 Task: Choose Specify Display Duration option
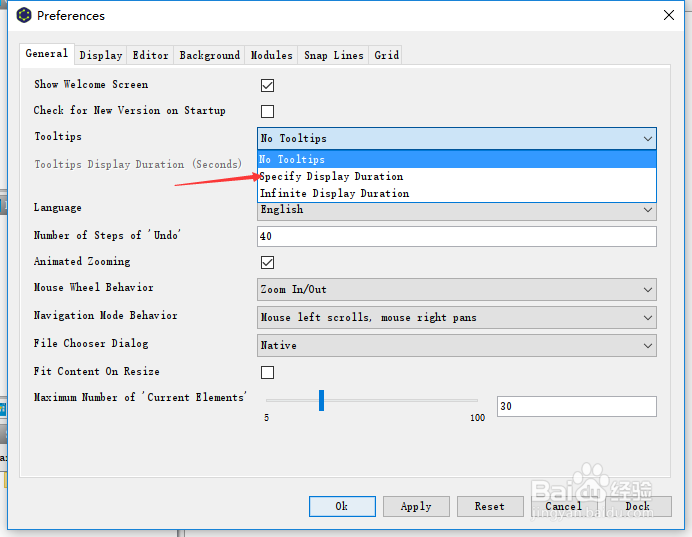457,176
